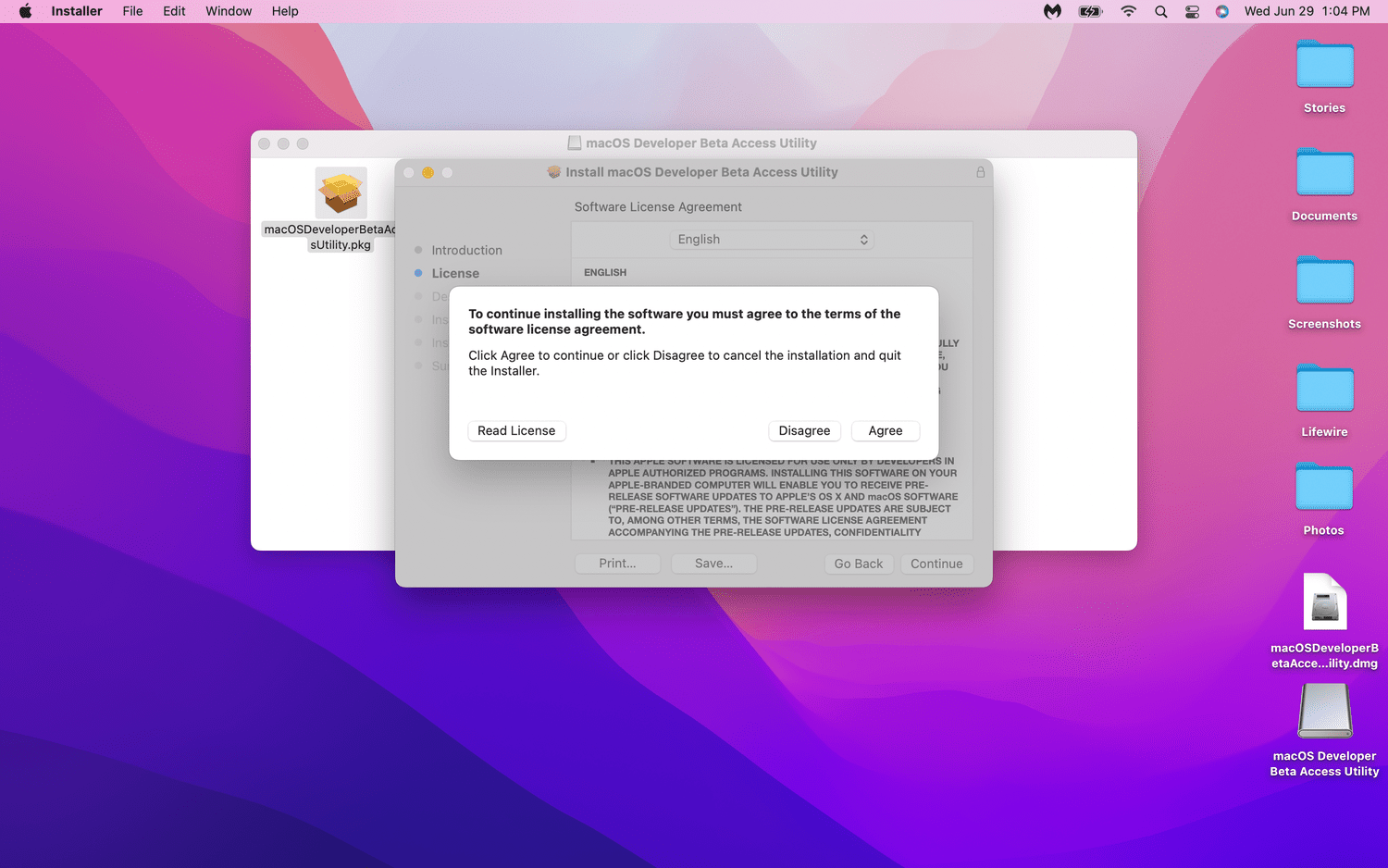Click the Print... button
This screenshot has height=868, width=1388.
617,564
